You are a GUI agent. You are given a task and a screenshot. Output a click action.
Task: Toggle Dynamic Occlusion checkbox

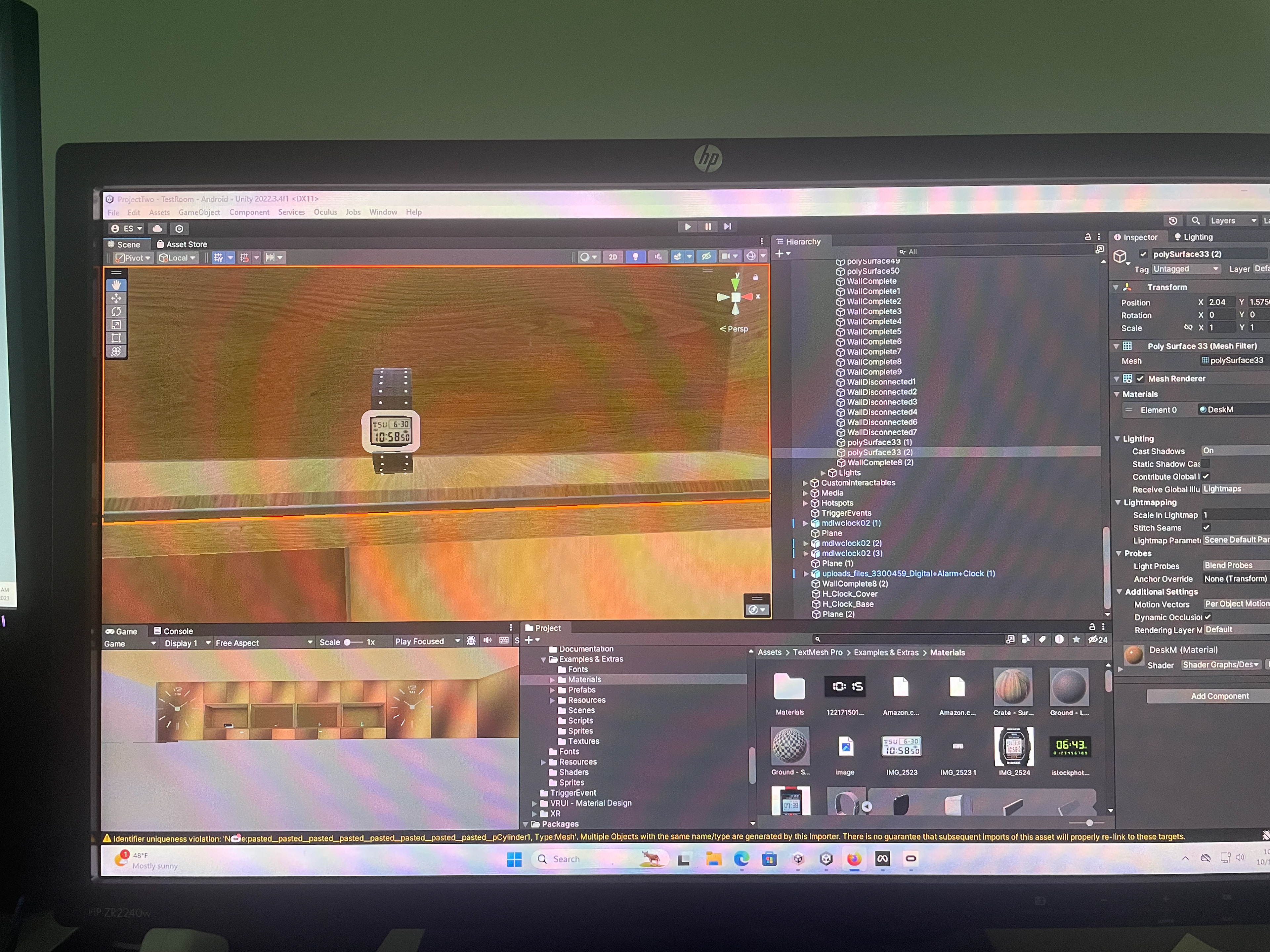pos(1207,617)
